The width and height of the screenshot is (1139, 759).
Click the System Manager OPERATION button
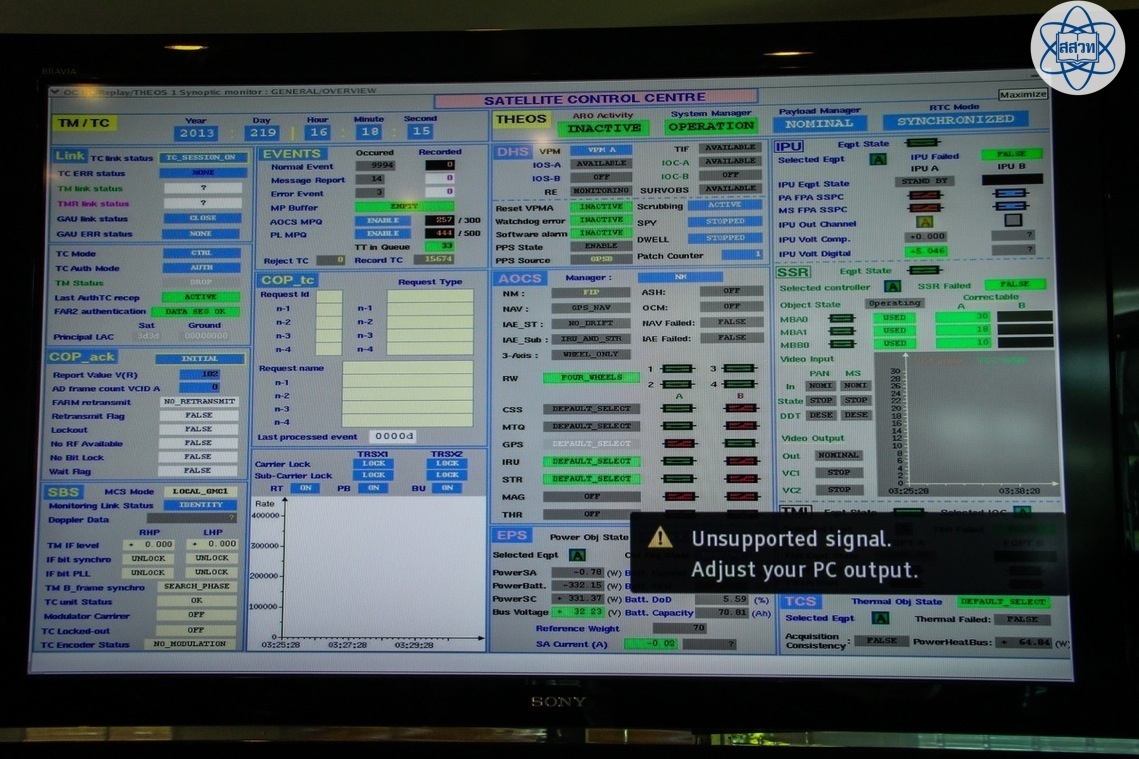711,127
